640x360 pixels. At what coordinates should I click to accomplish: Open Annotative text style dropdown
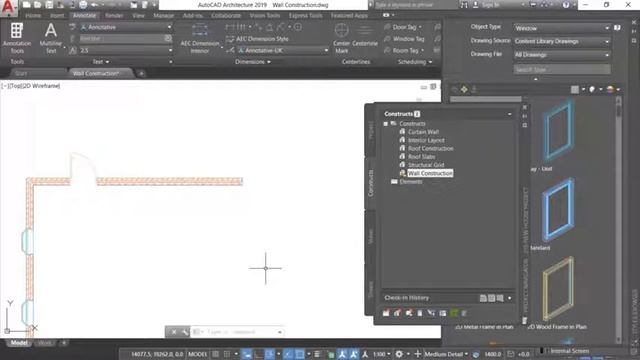(126, 27)
